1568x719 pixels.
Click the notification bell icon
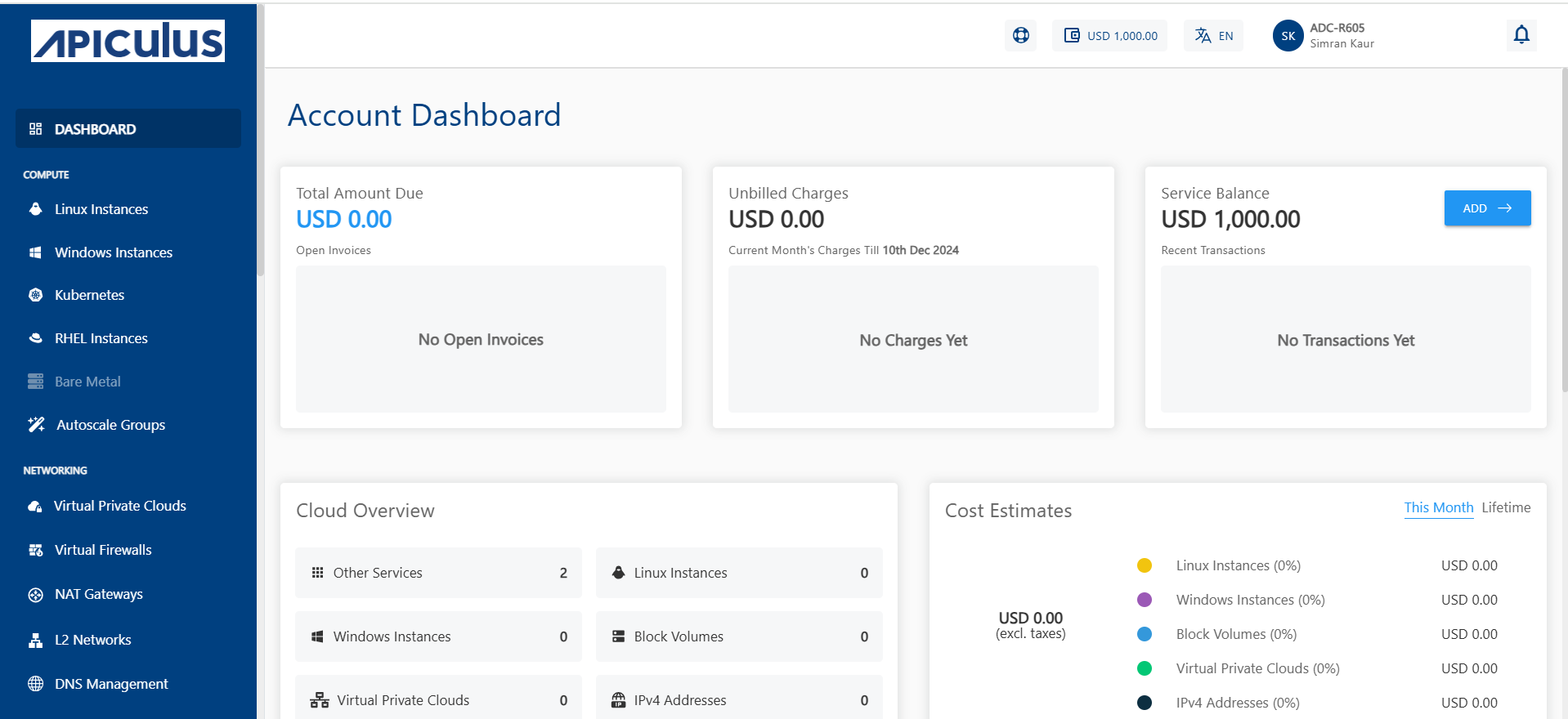pos(1521,35)
